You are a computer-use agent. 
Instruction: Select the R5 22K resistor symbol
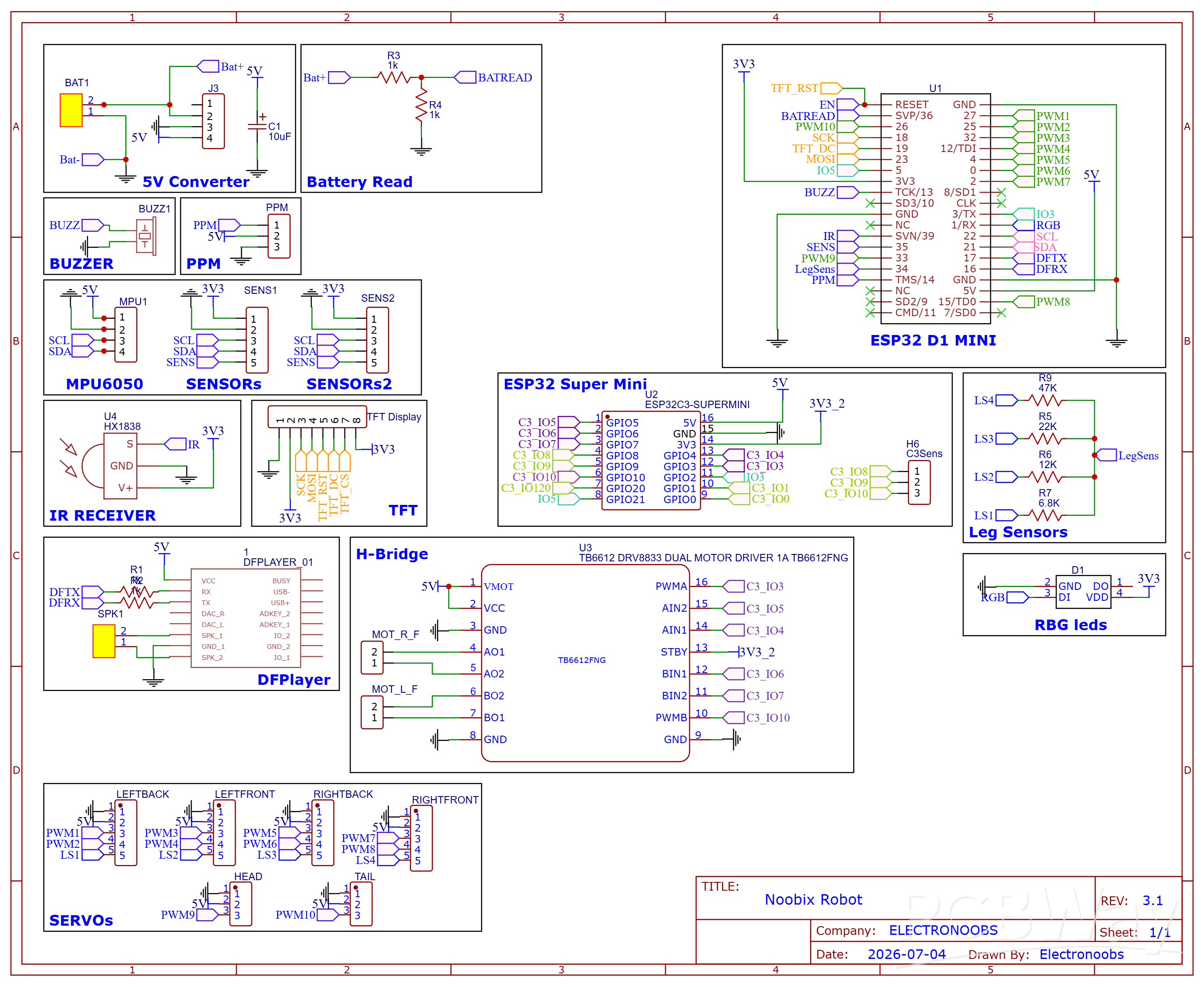point(1045,439)
